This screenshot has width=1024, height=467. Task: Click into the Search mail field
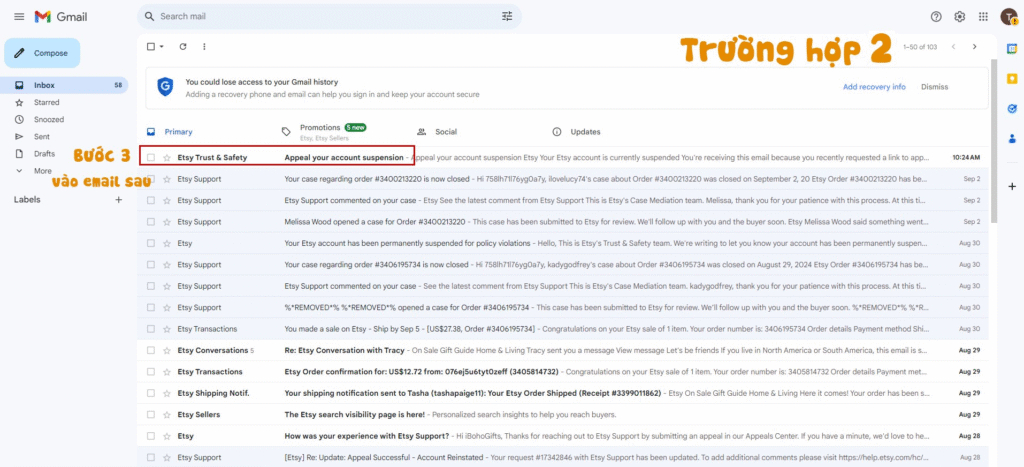pos(320,17)
